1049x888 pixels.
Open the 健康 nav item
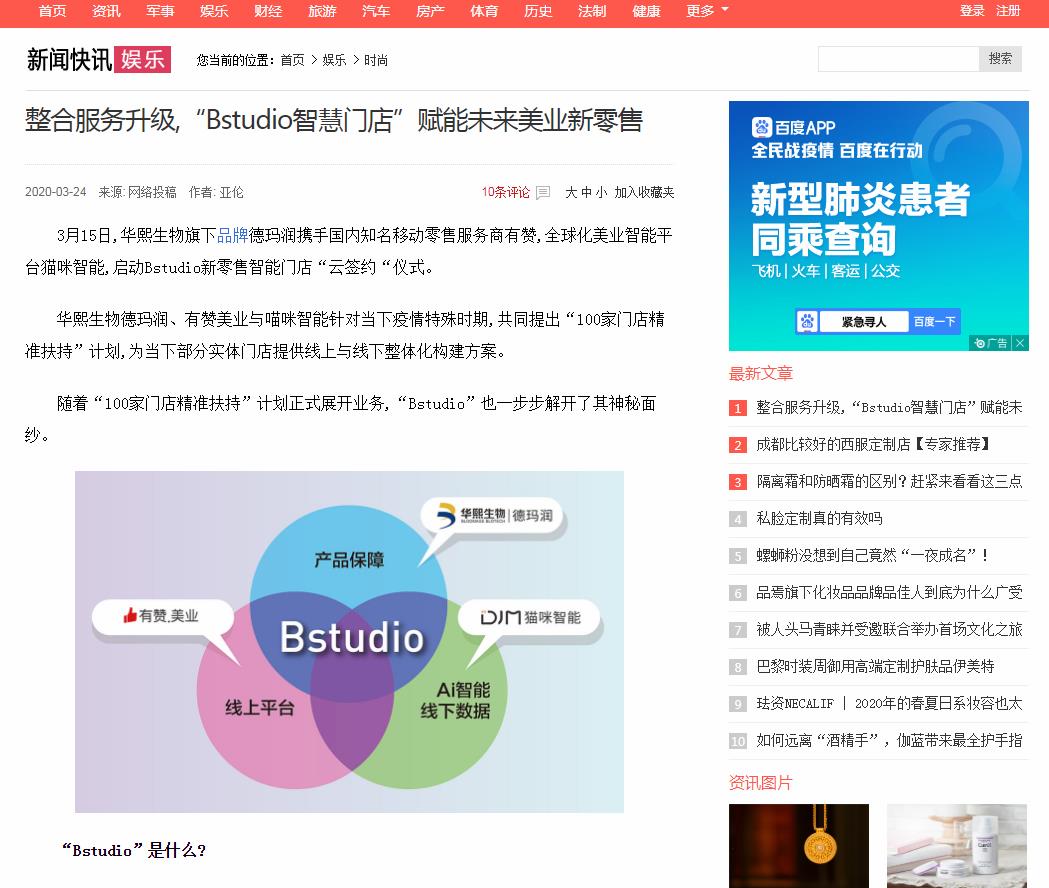tap(646, 11)
